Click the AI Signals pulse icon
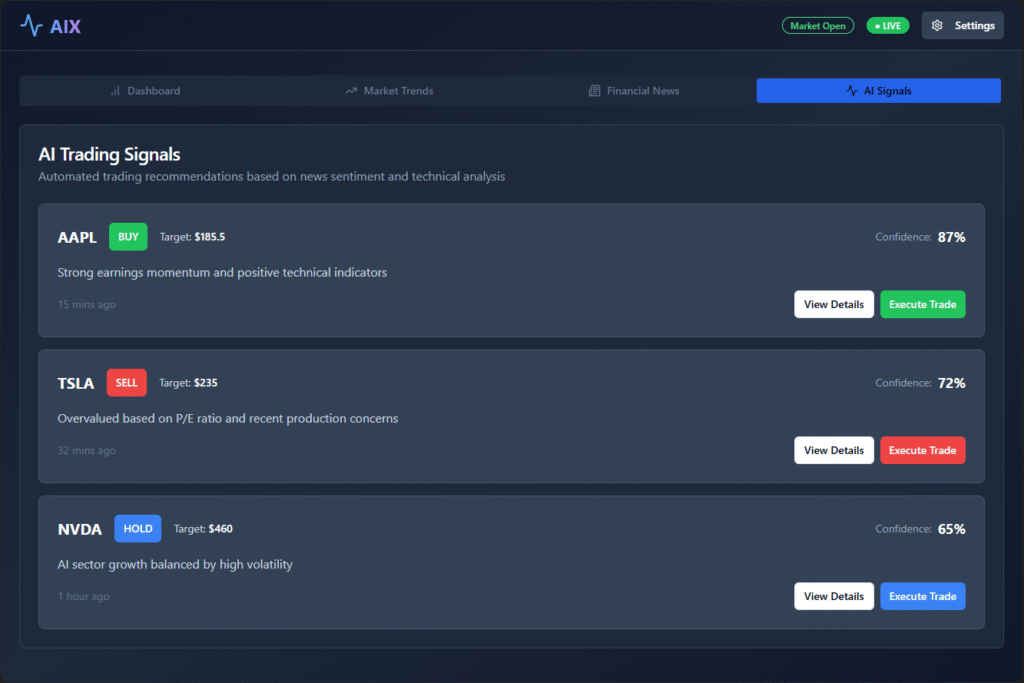Screen dimensions: 1024x683 coord(852,91)
